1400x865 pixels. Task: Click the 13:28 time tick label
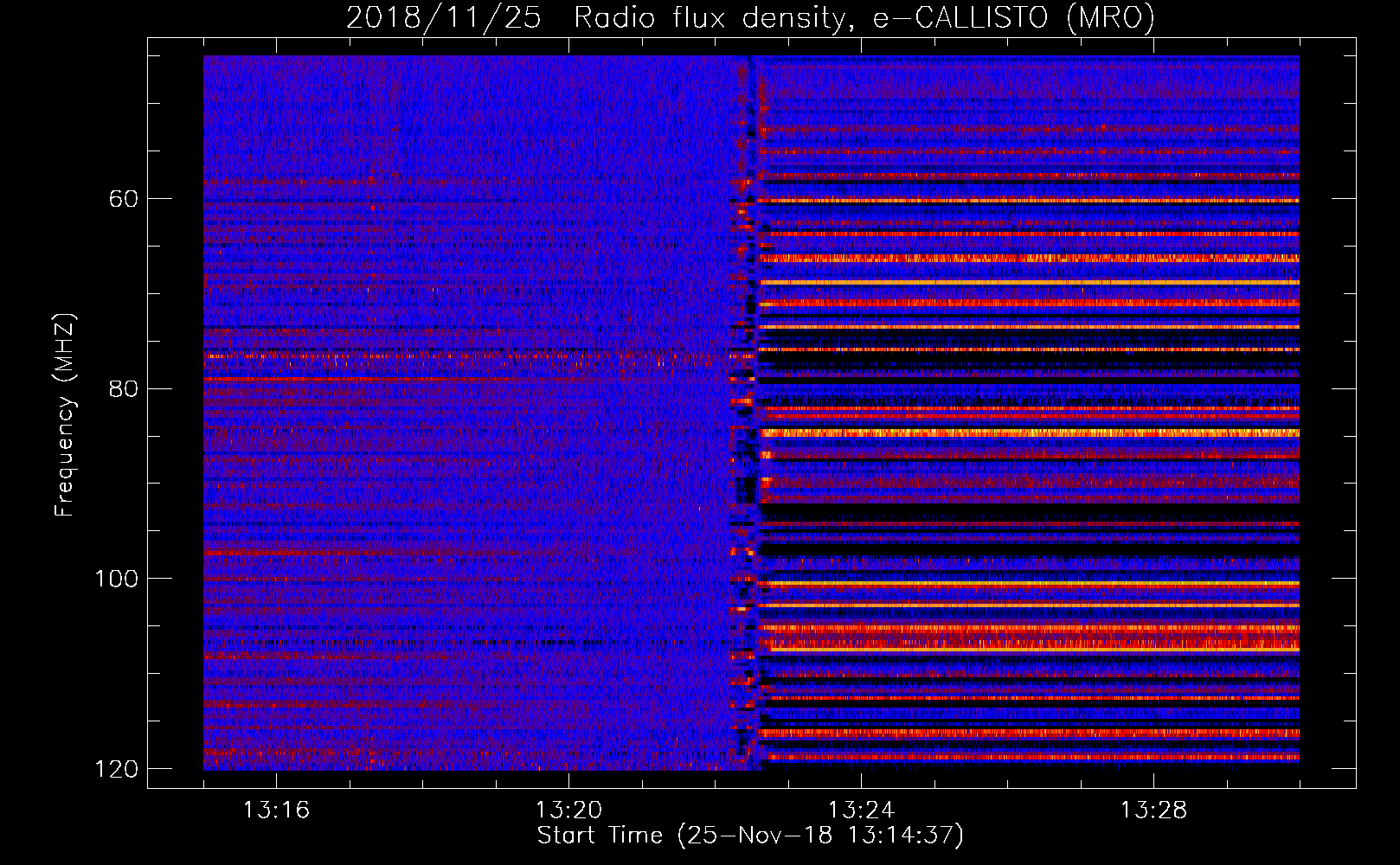coord(1153,811)
